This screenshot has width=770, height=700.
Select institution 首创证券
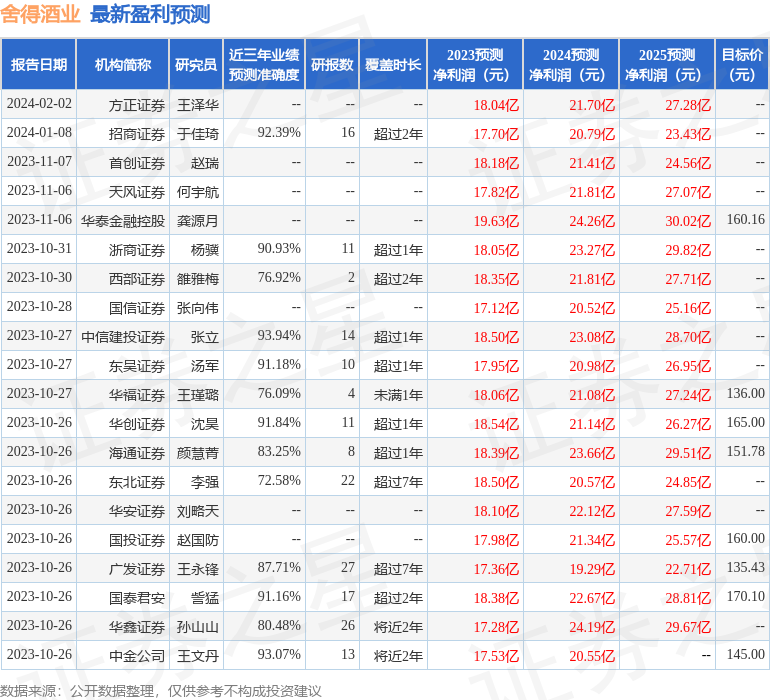[x=137, y=163]
